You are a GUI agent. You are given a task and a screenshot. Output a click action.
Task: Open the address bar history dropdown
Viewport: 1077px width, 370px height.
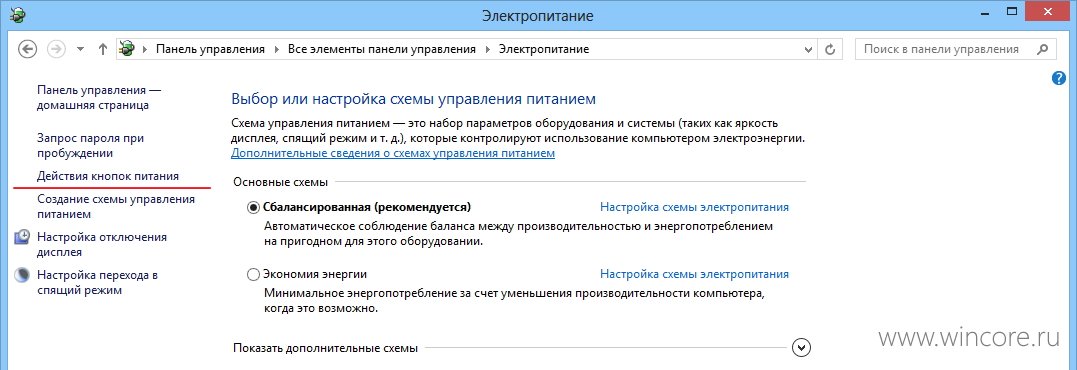(808, 49)
